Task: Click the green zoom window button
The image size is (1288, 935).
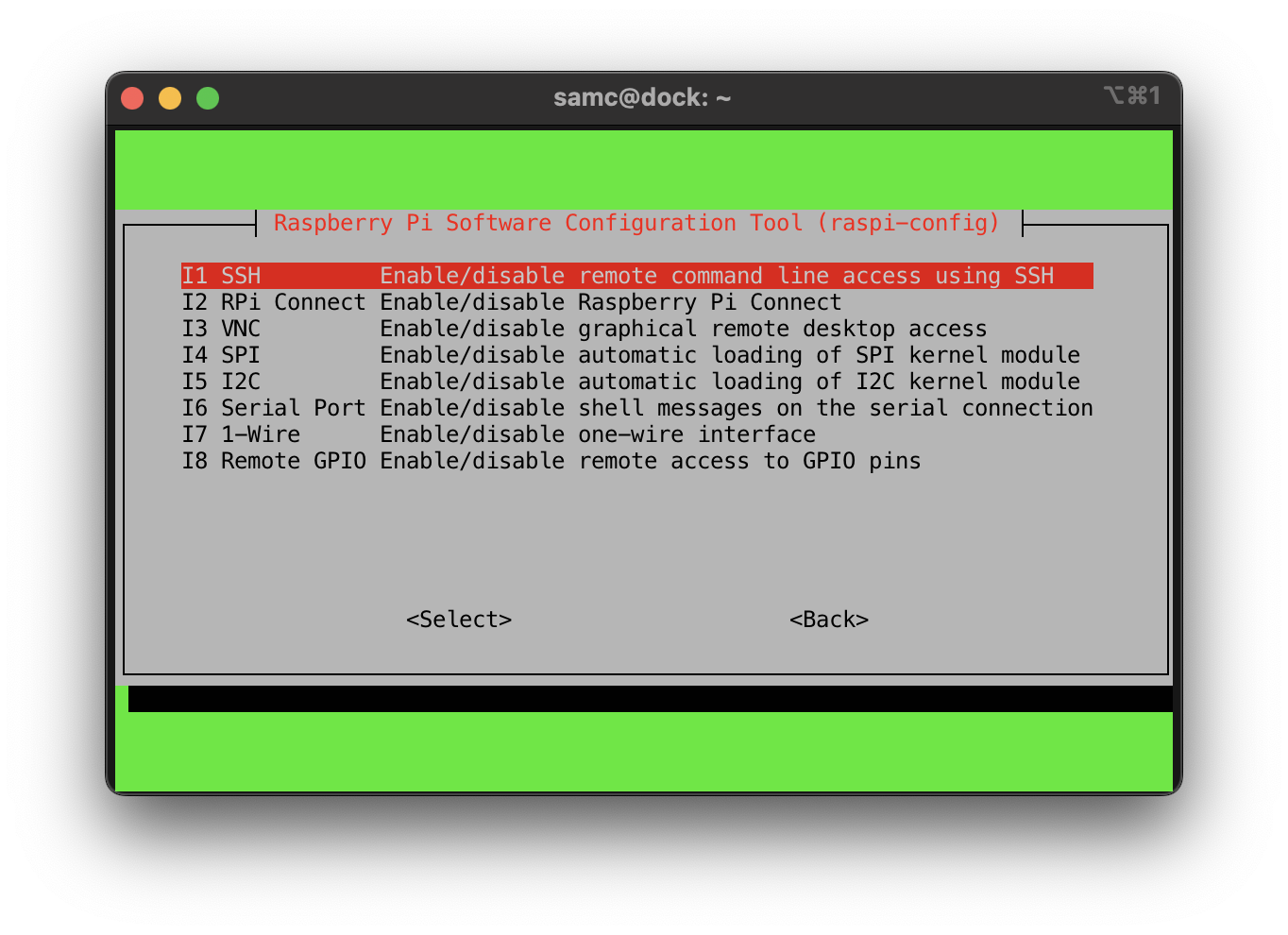Action: click(208, 98)
